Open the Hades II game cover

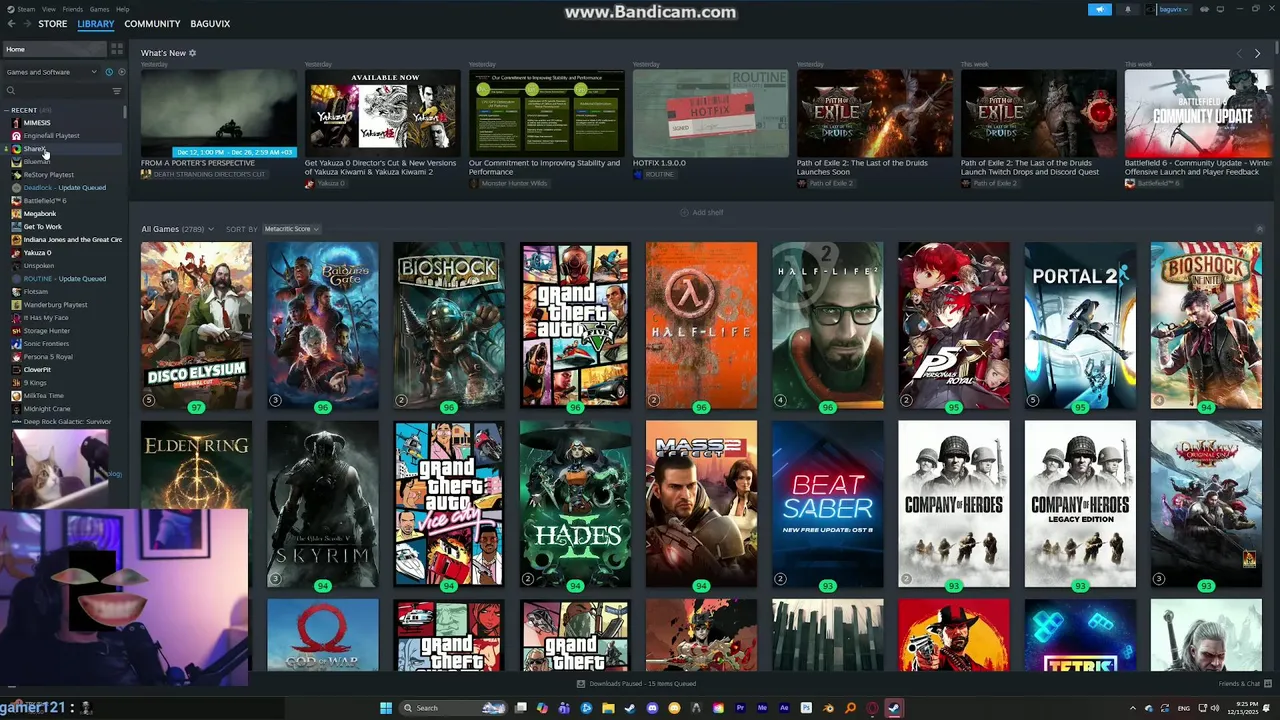[575, 504]
